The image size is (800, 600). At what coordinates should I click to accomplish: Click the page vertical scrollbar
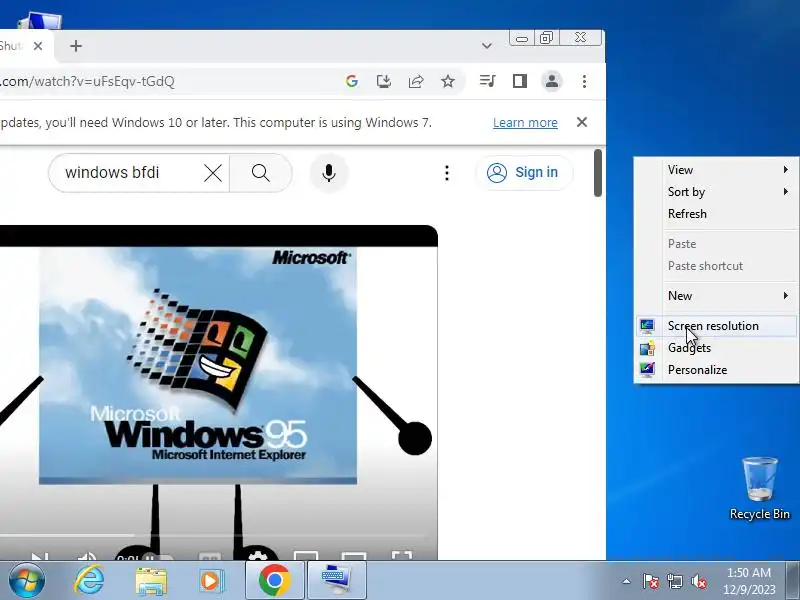point(598,173)
